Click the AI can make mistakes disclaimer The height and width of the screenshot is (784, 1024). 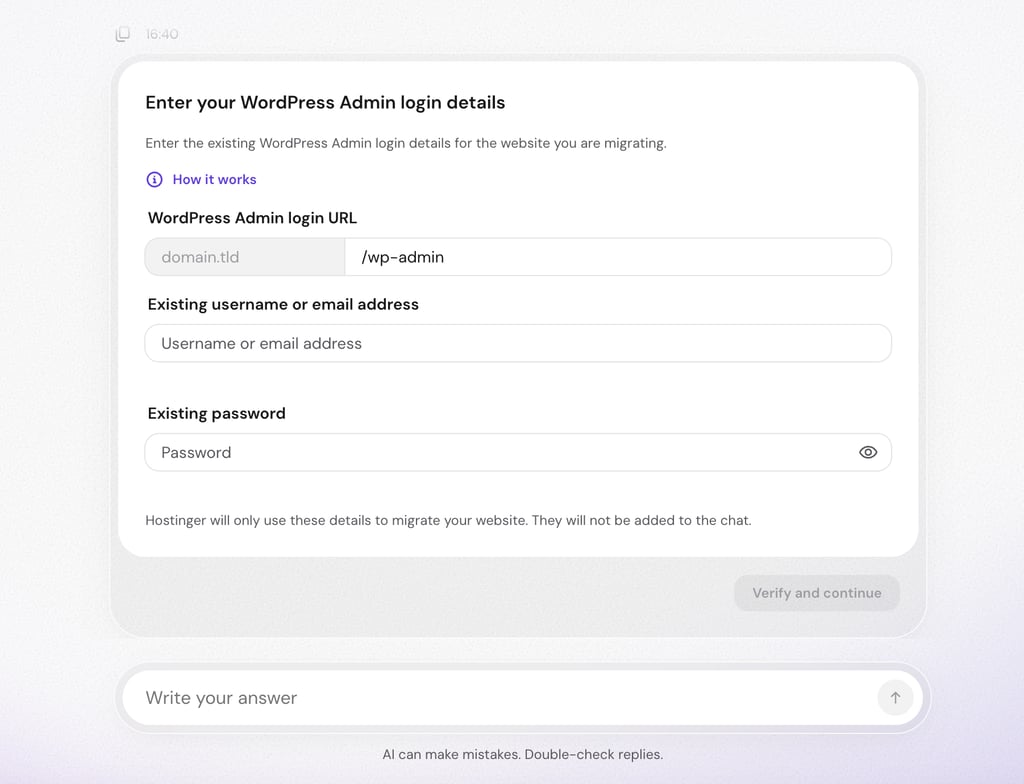(522, 755)
